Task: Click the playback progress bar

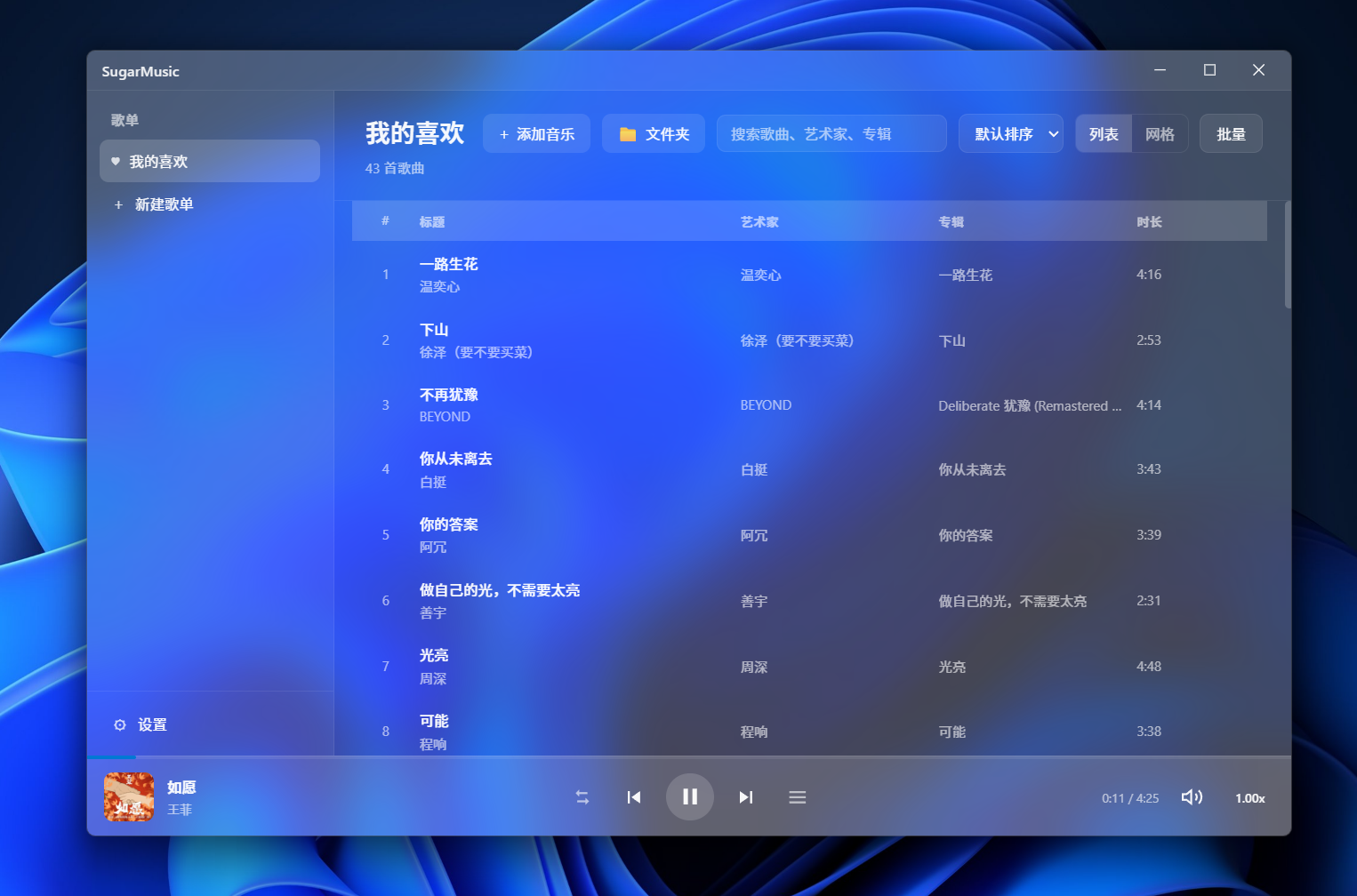Action: (689, 757)
